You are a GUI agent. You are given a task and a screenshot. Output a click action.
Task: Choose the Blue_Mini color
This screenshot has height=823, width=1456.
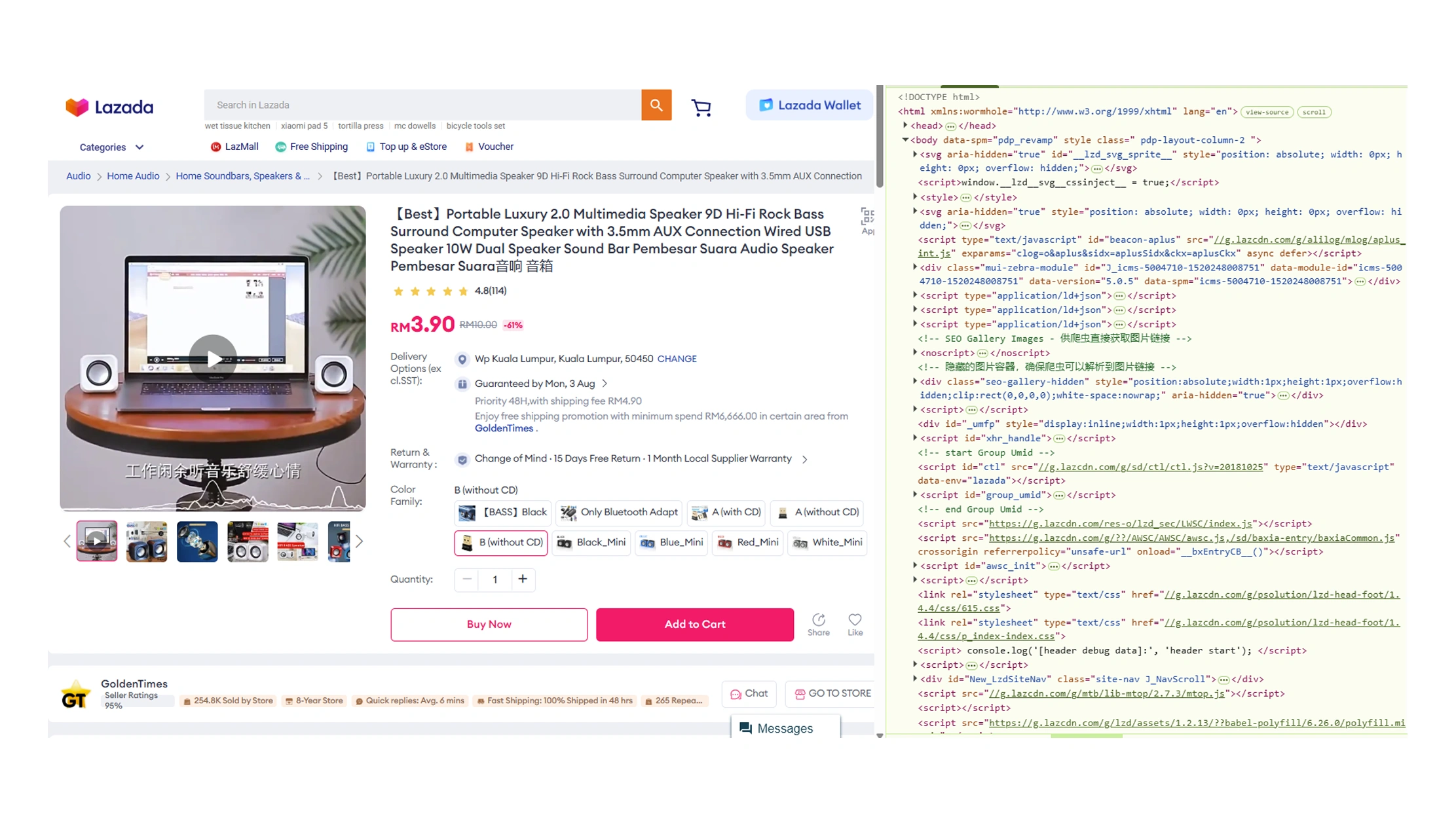(671, 542)
